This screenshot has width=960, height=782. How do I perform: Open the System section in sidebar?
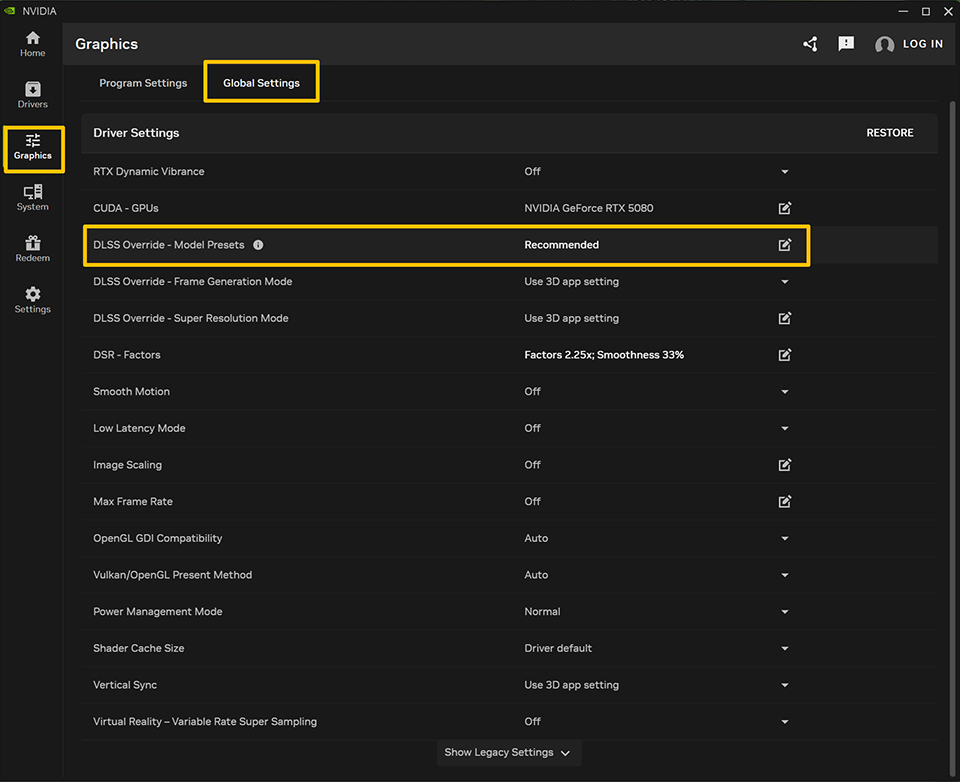(33, 197)
